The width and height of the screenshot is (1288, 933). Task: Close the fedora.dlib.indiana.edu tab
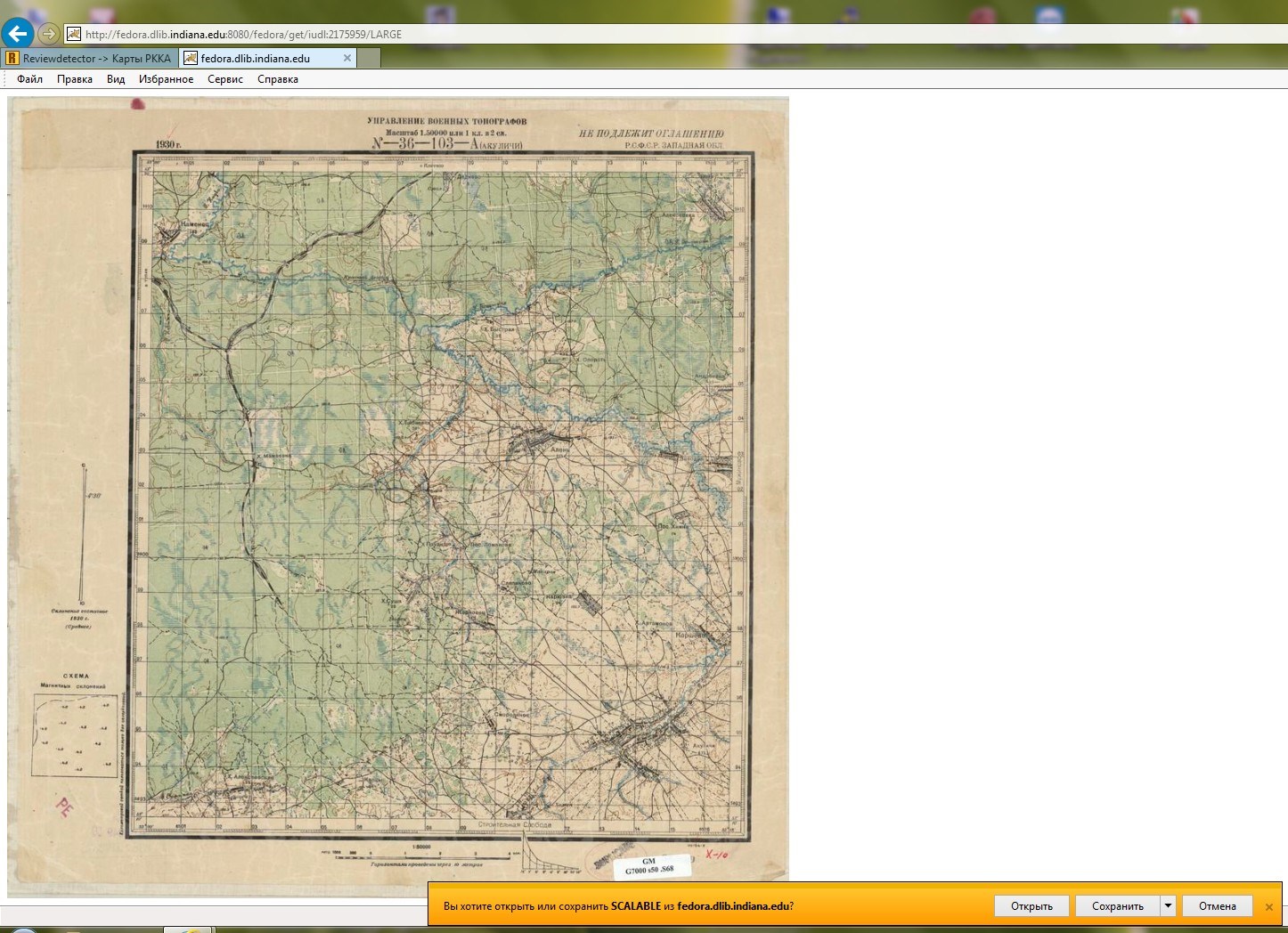click(347, 58)
